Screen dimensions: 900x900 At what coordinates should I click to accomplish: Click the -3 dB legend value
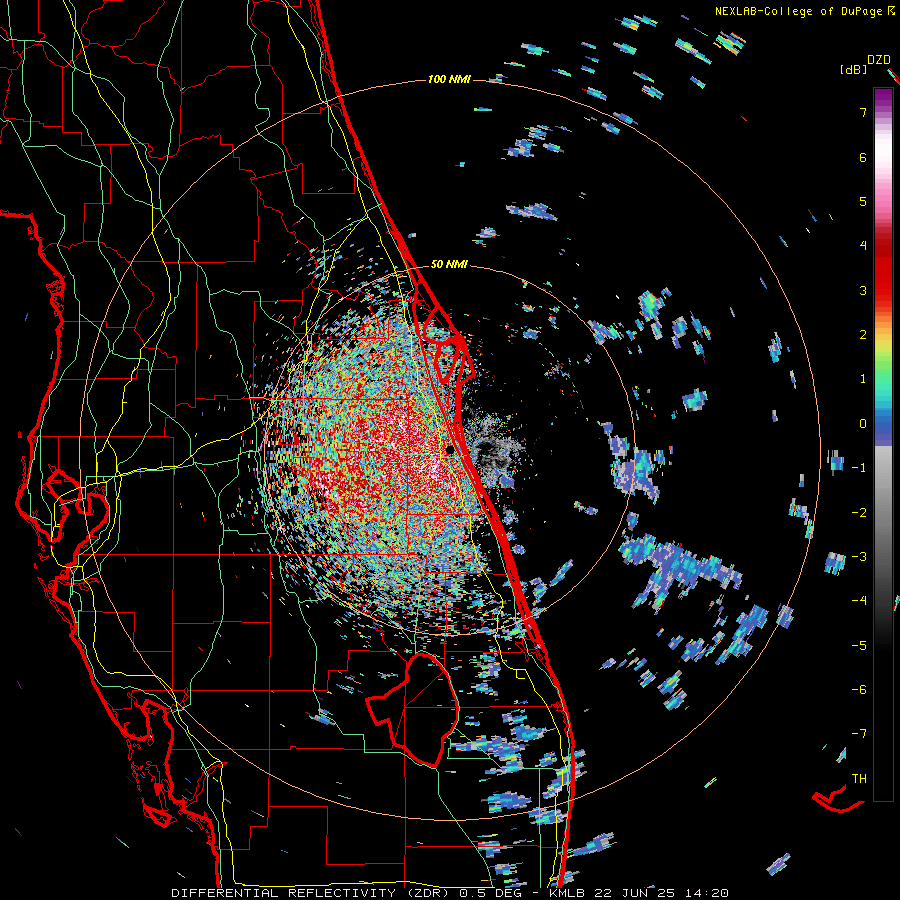(x=859, y=557)
